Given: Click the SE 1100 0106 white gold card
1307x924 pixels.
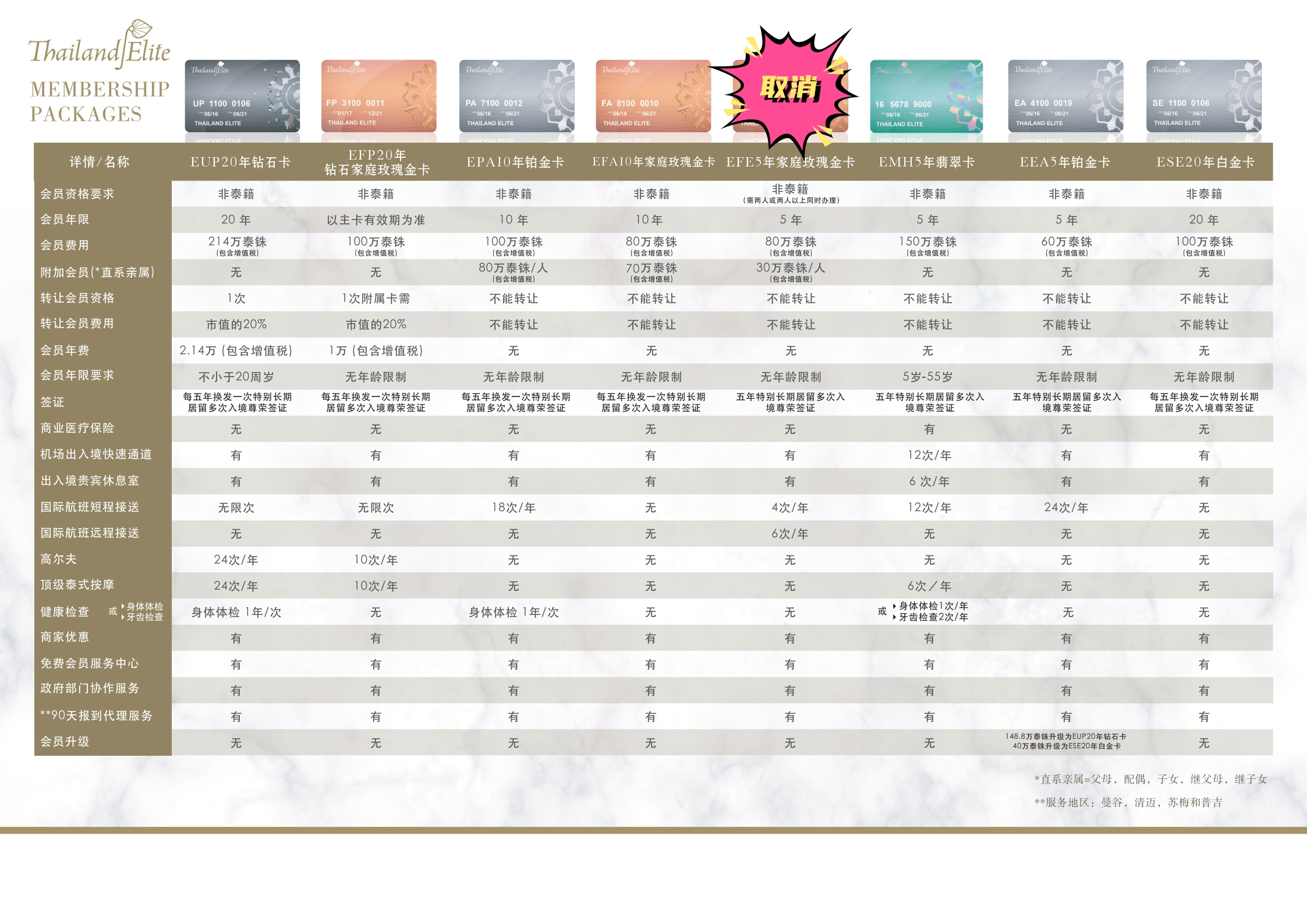Looking at the screenshot, I should tap(1203, 96).
